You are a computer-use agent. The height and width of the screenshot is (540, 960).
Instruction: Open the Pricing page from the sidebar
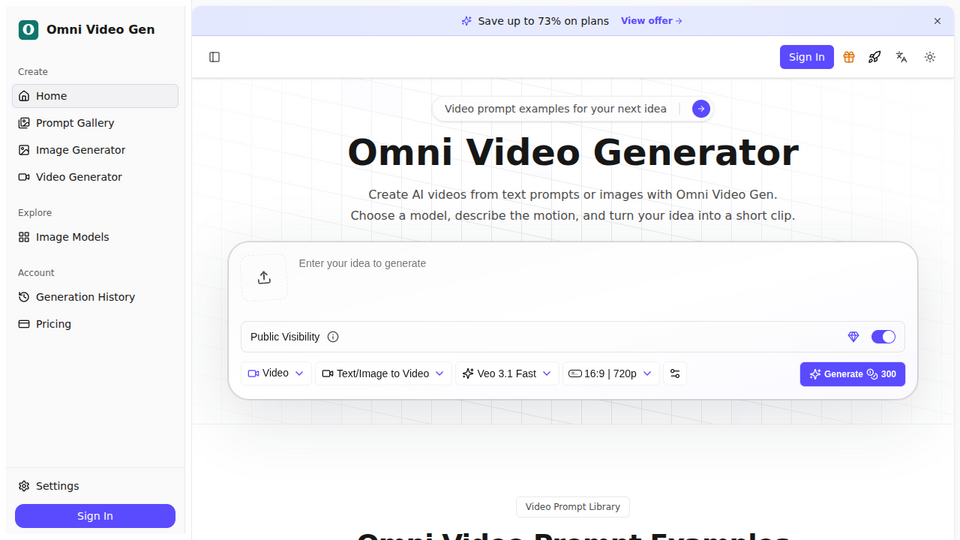coord(95,324)
